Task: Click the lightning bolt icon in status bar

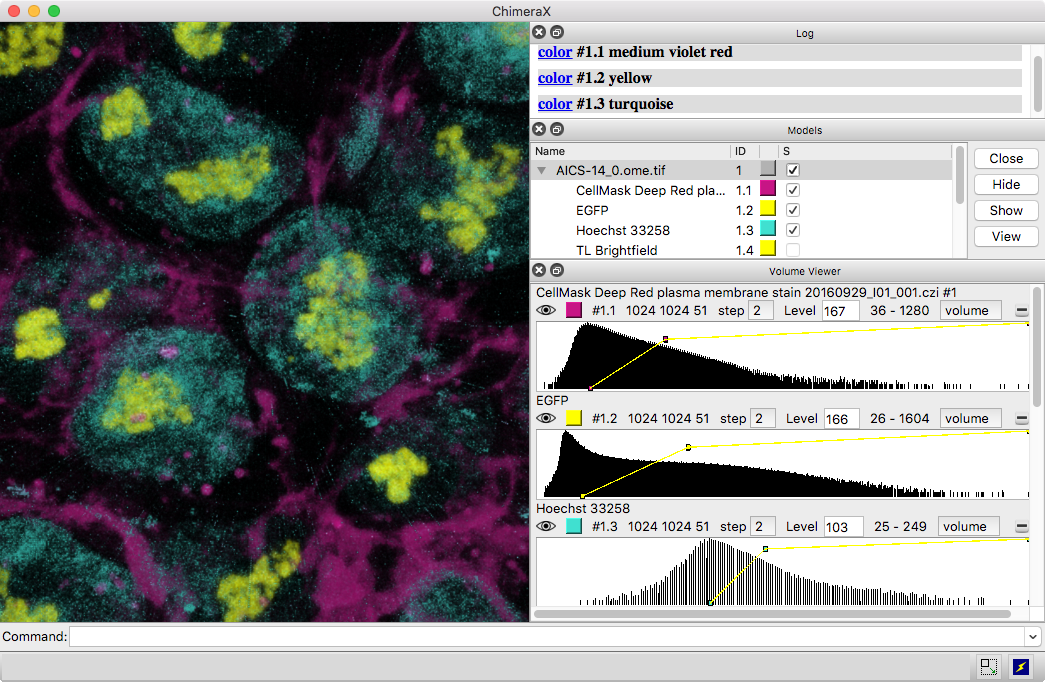Action: tap(1020, 666)
